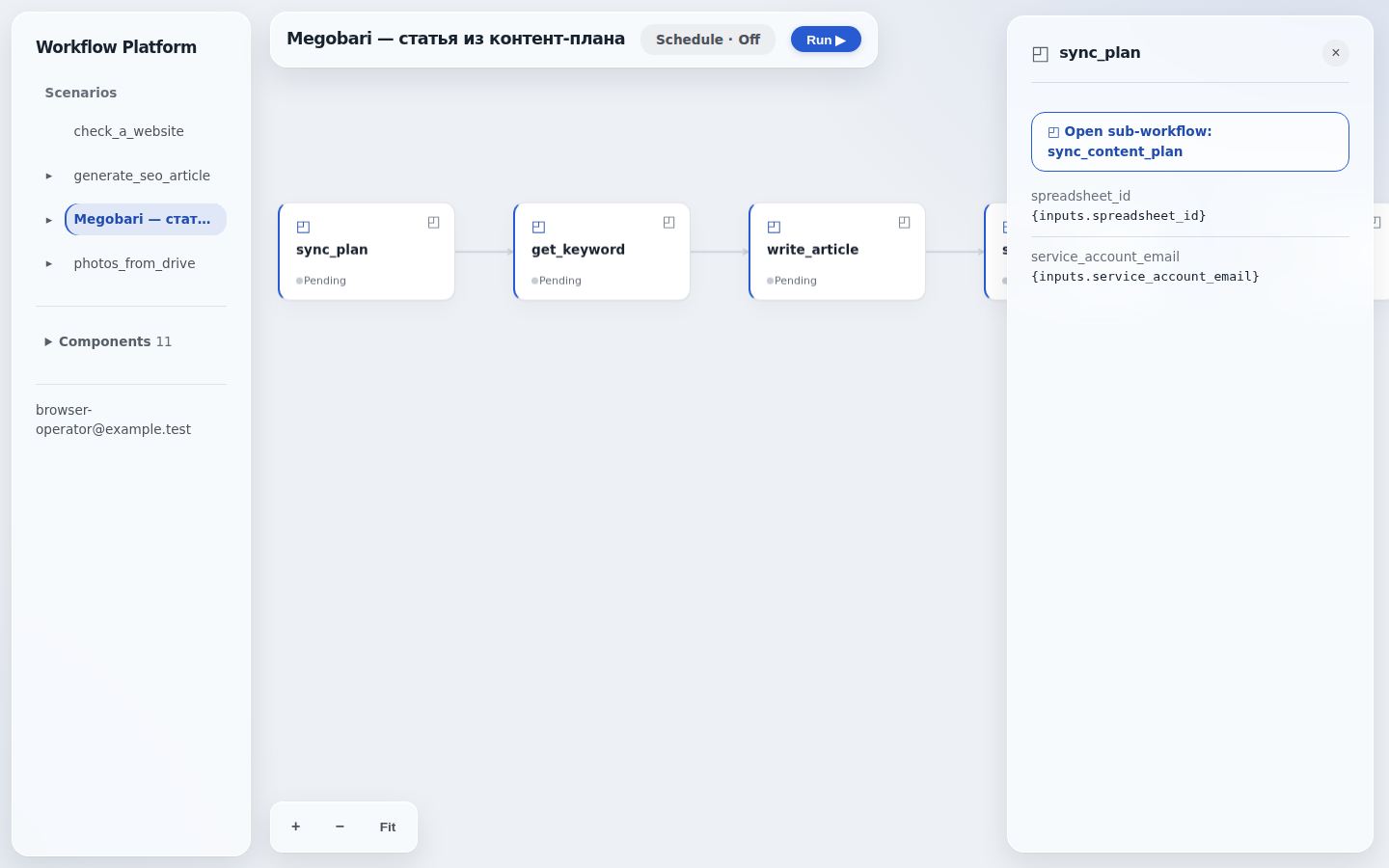Viewport: 1389px width, 868px height.
Task: Zoom out the canvas with minus button
Action: [340, 827]
